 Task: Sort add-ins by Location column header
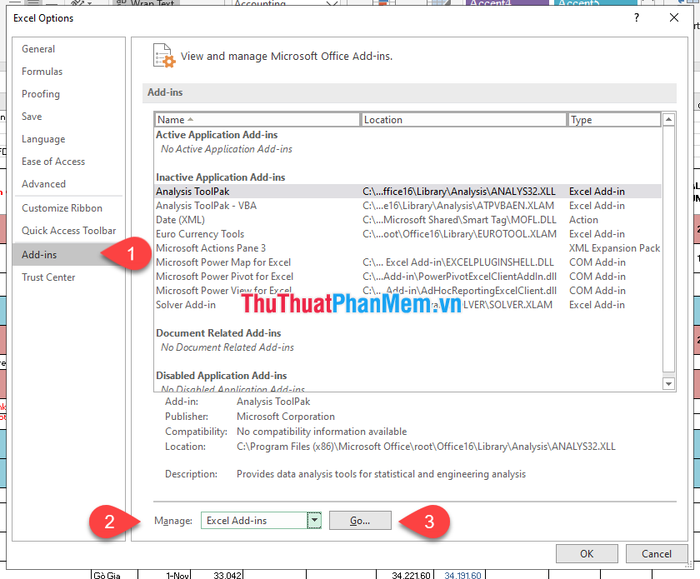pyautogui.click(x=463, y=120)
